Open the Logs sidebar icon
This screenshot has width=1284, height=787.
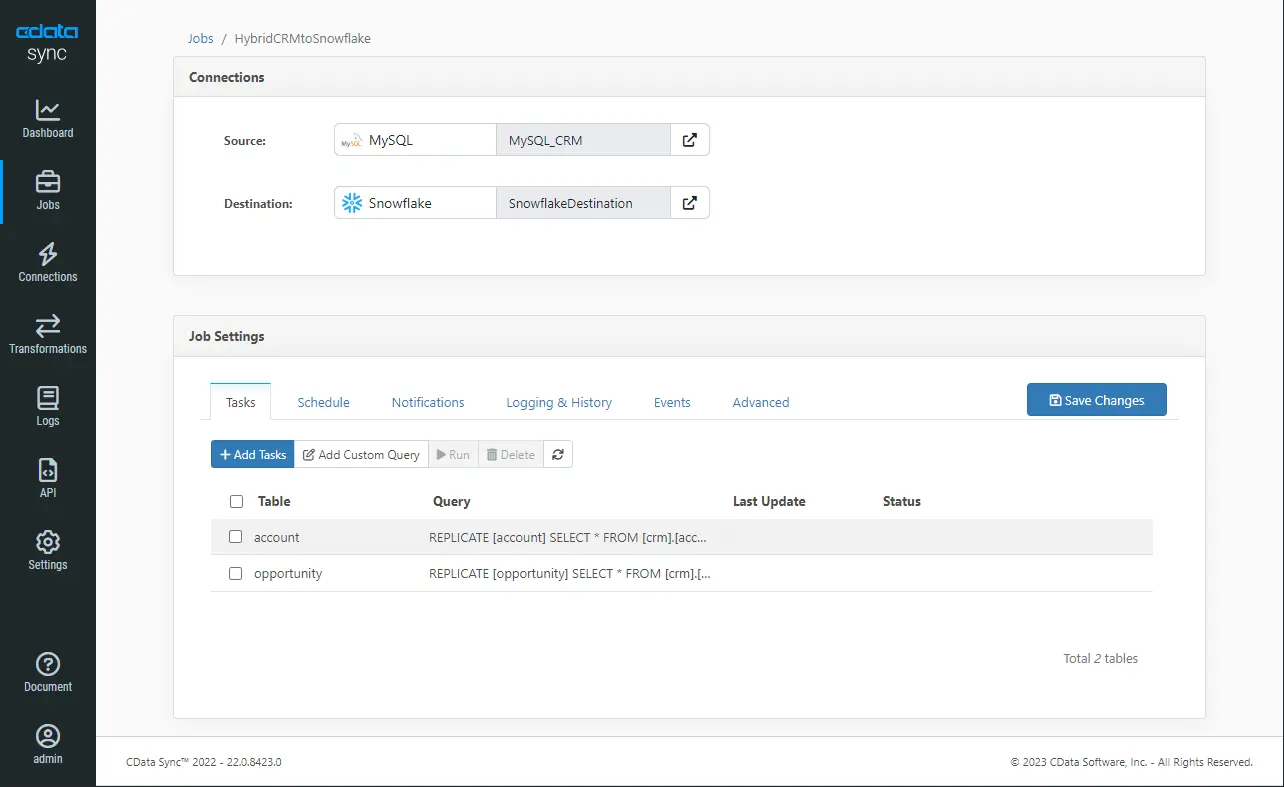click(48, 398)
